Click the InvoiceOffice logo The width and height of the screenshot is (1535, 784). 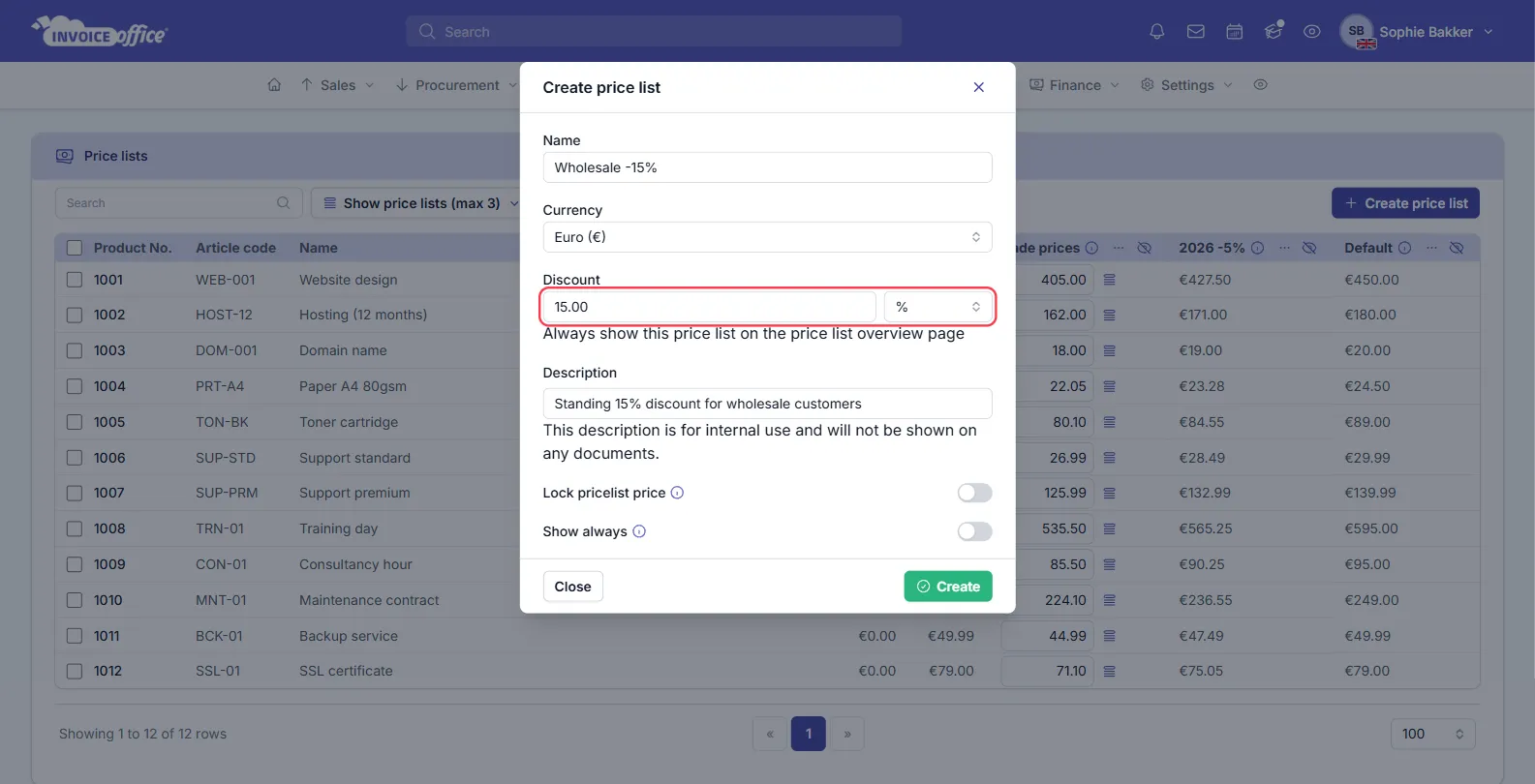[x=100, y=32]
